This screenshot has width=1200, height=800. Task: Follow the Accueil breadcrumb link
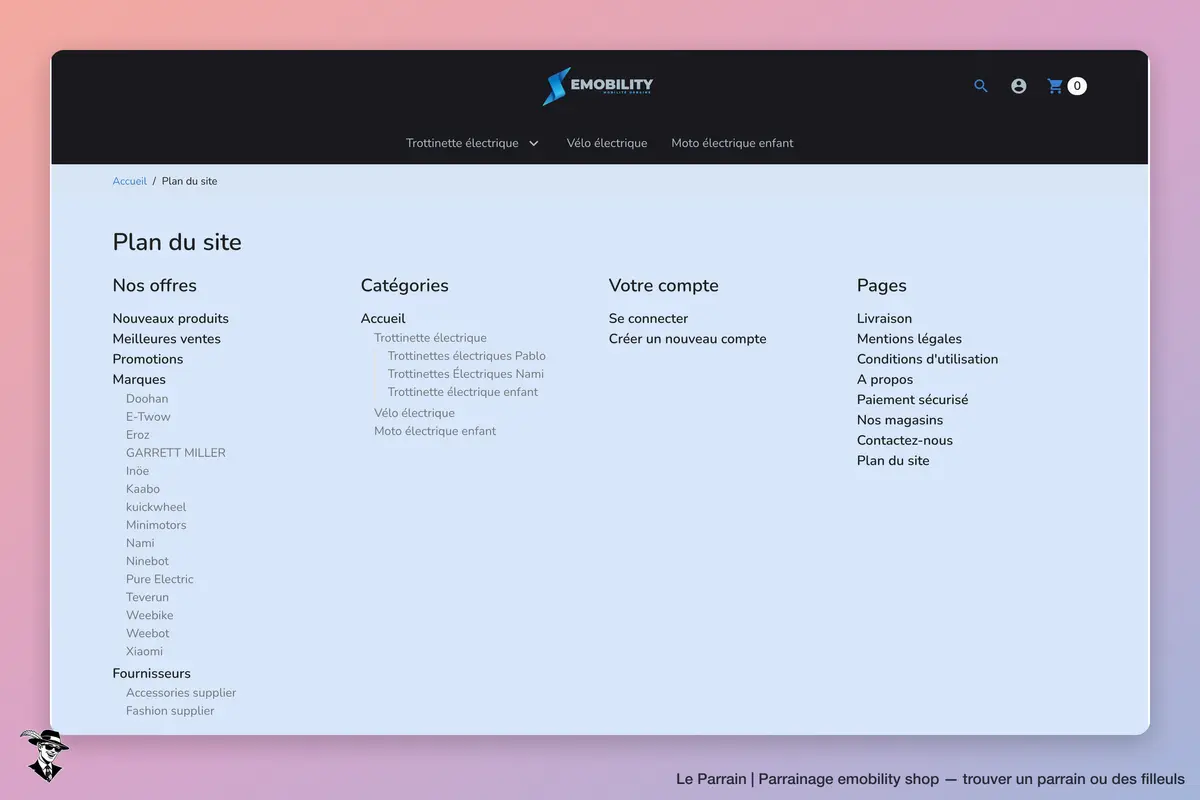(130, 181)
